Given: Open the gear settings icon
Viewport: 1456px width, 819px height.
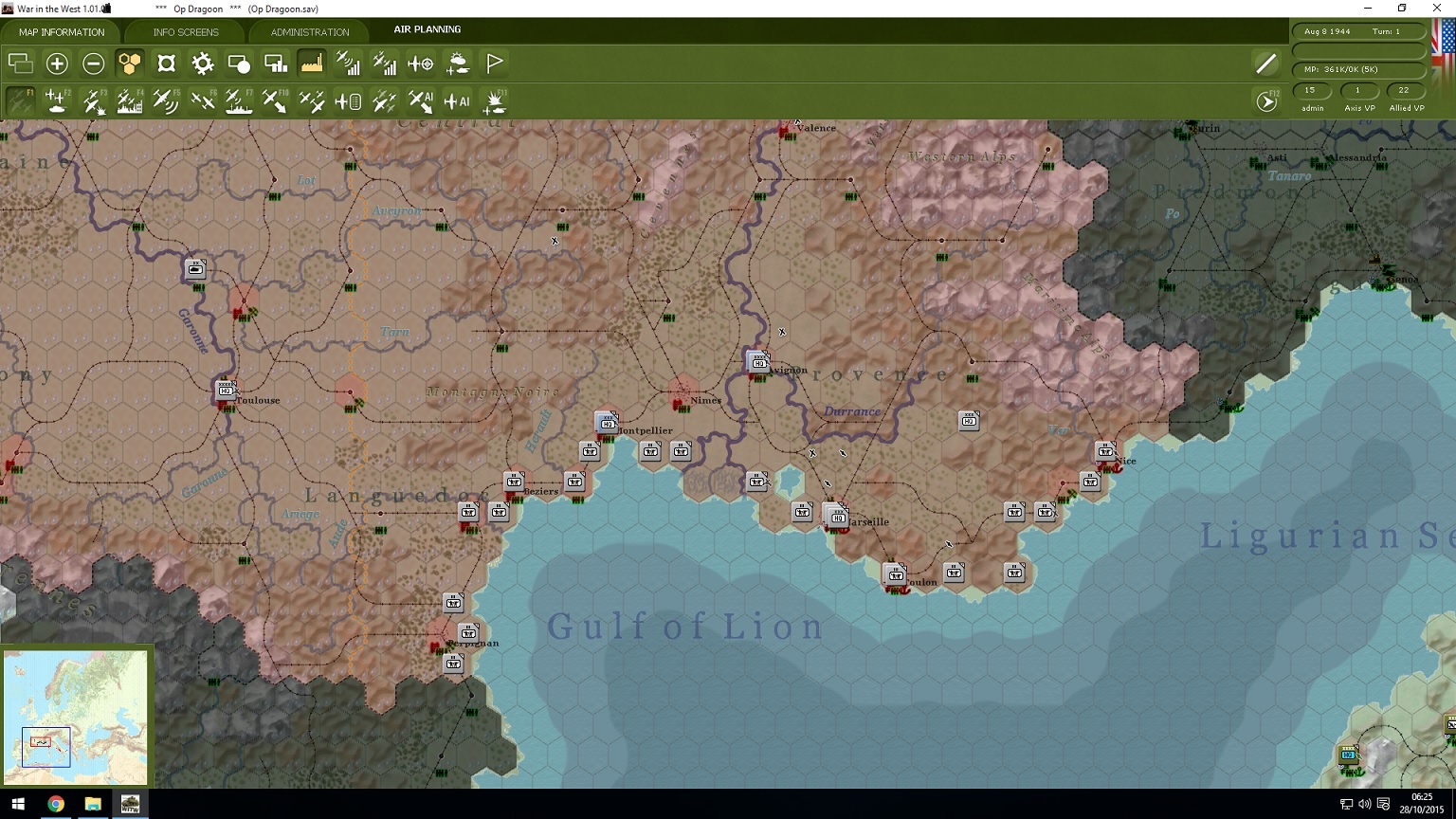Looking at the screenshot, I should coord(202,64).
